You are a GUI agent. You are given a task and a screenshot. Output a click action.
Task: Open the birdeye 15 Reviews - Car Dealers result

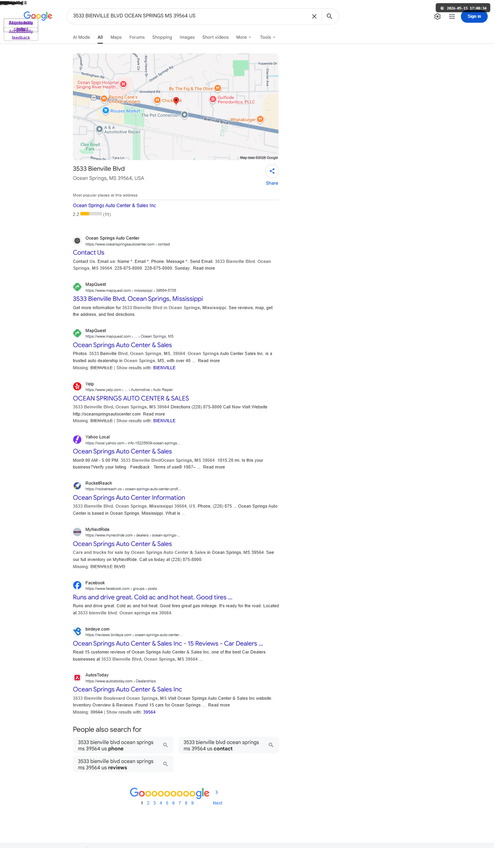coord(168,644)
